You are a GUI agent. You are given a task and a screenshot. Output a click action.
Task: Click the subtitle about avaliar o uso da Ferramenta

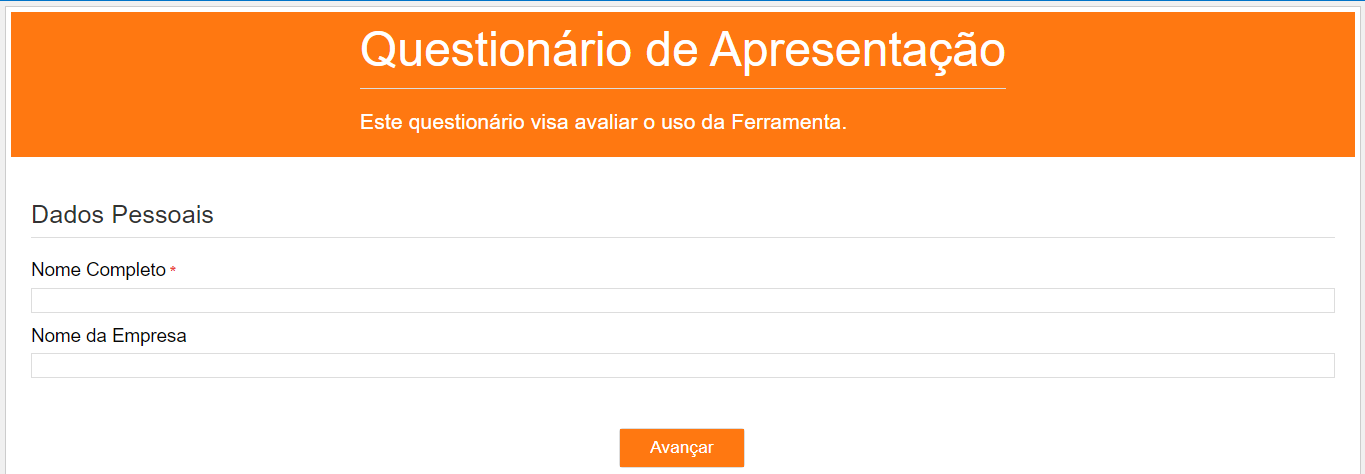coord(603,123)
